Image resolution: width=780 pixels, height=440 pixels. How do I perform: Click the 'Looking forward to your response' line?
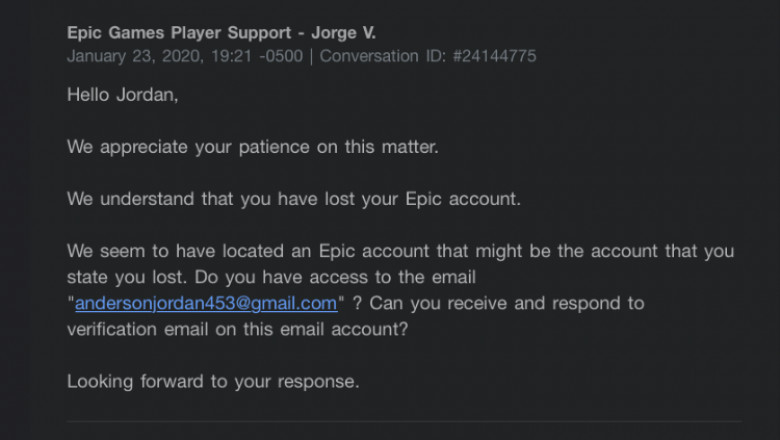pos(213,381)
